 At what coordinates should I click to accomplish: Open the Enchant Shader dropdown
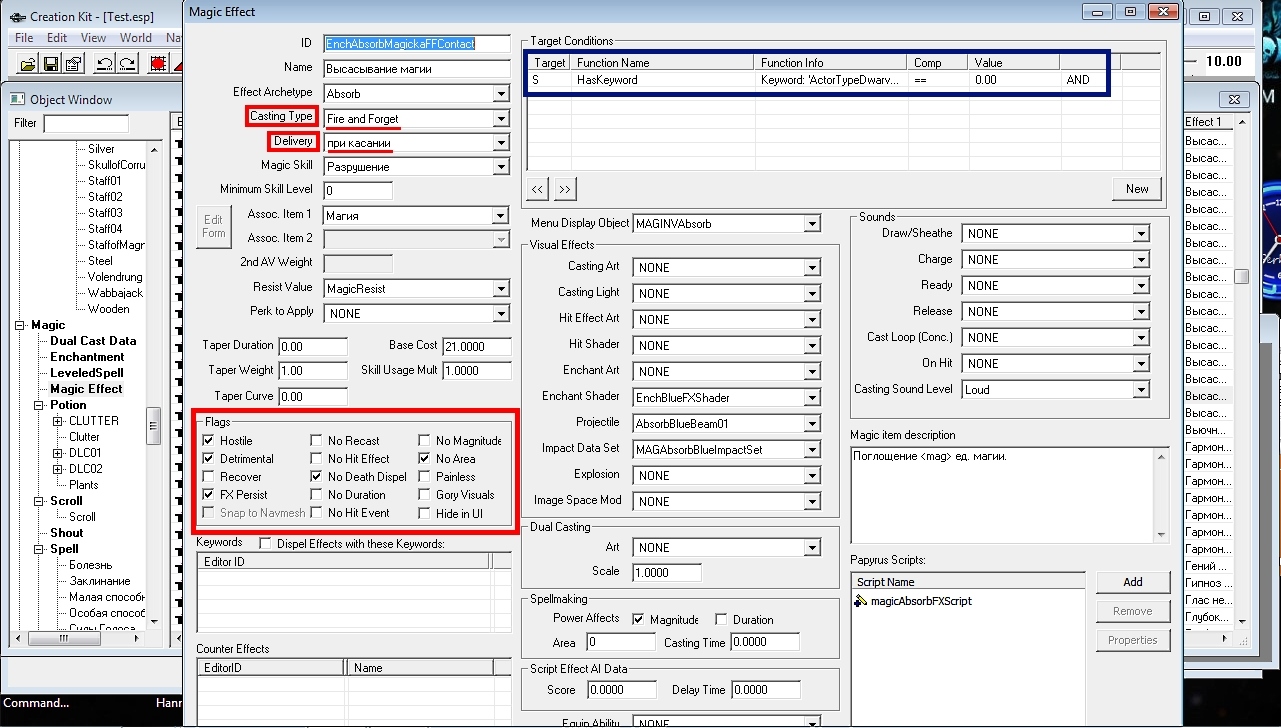(812, 398)
